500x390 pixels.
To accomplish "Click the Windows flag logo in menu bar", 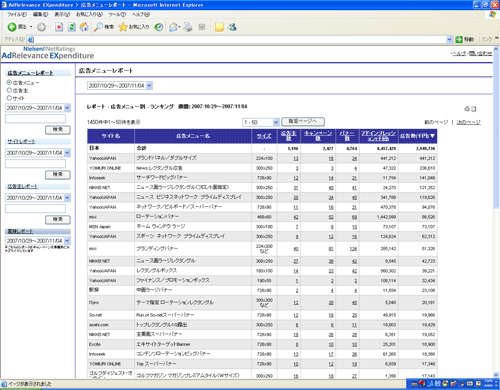I will 492,14.
